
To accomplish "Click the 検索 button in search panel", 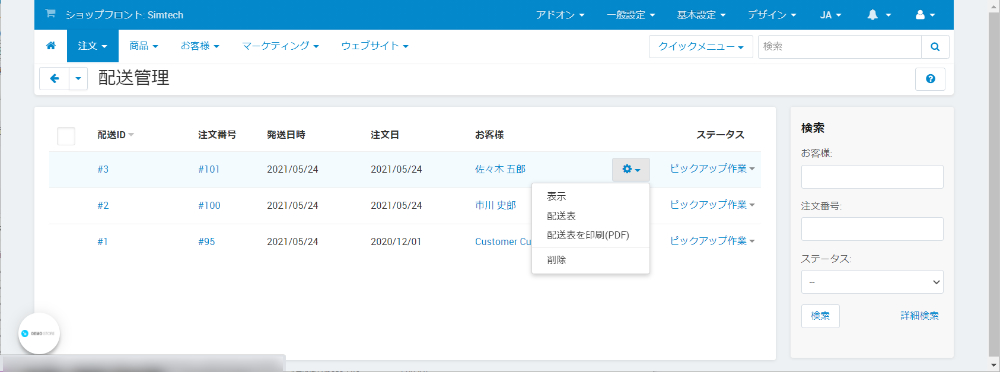I will (x=820, y=316).
